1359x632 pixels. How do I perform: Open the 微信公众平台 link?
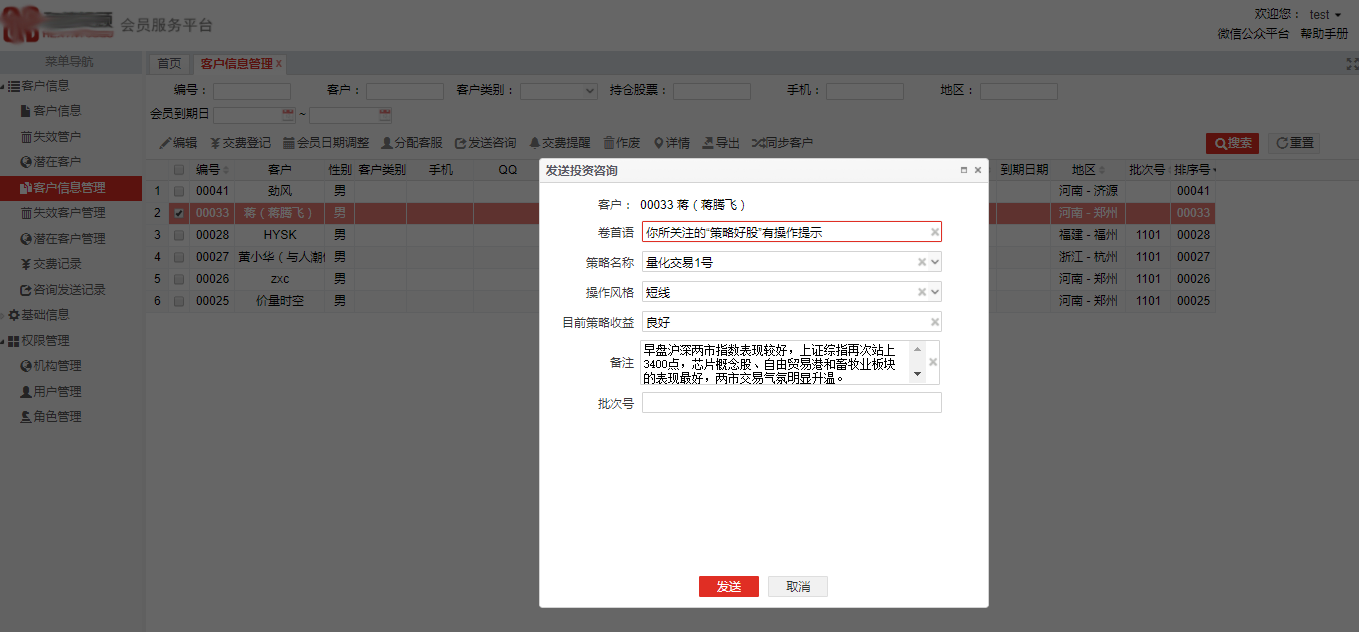(x=1253, y=33)
